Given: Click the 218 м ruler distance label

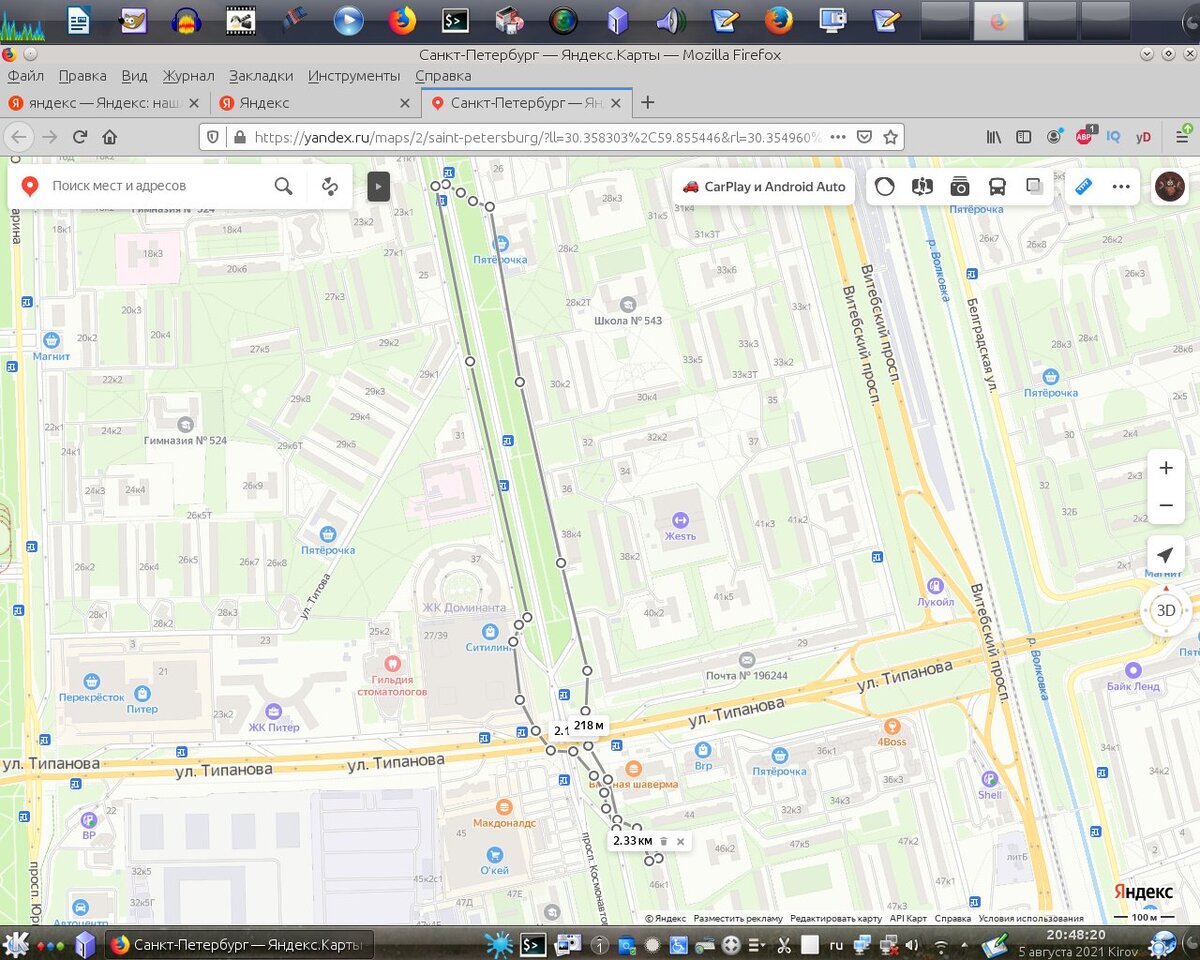Looking at the screenshot, I should (589, 725).
